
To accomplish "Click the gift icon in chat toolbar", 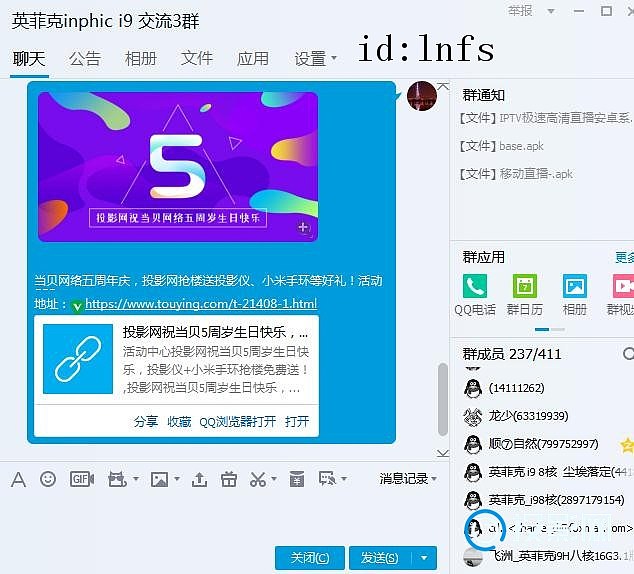I will click(228, 479).
